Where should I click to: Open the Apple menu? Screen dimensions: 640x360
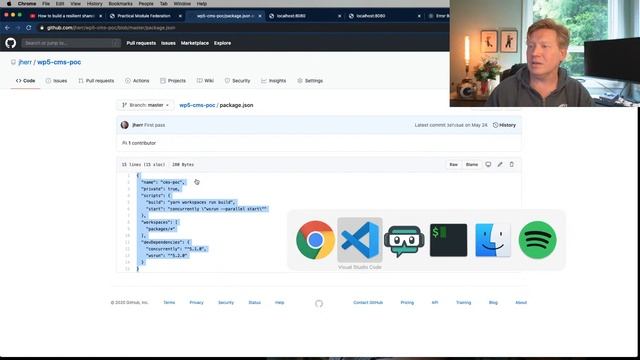coord(9,4)
